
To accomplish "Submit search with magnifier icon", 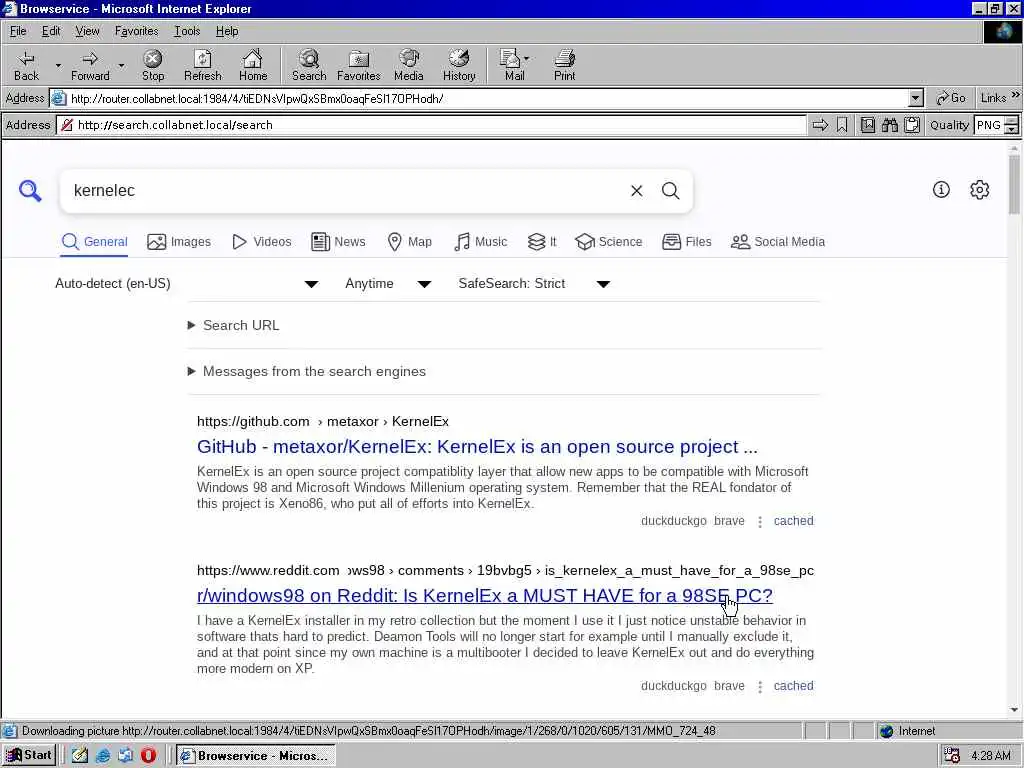I will [671, 191].
